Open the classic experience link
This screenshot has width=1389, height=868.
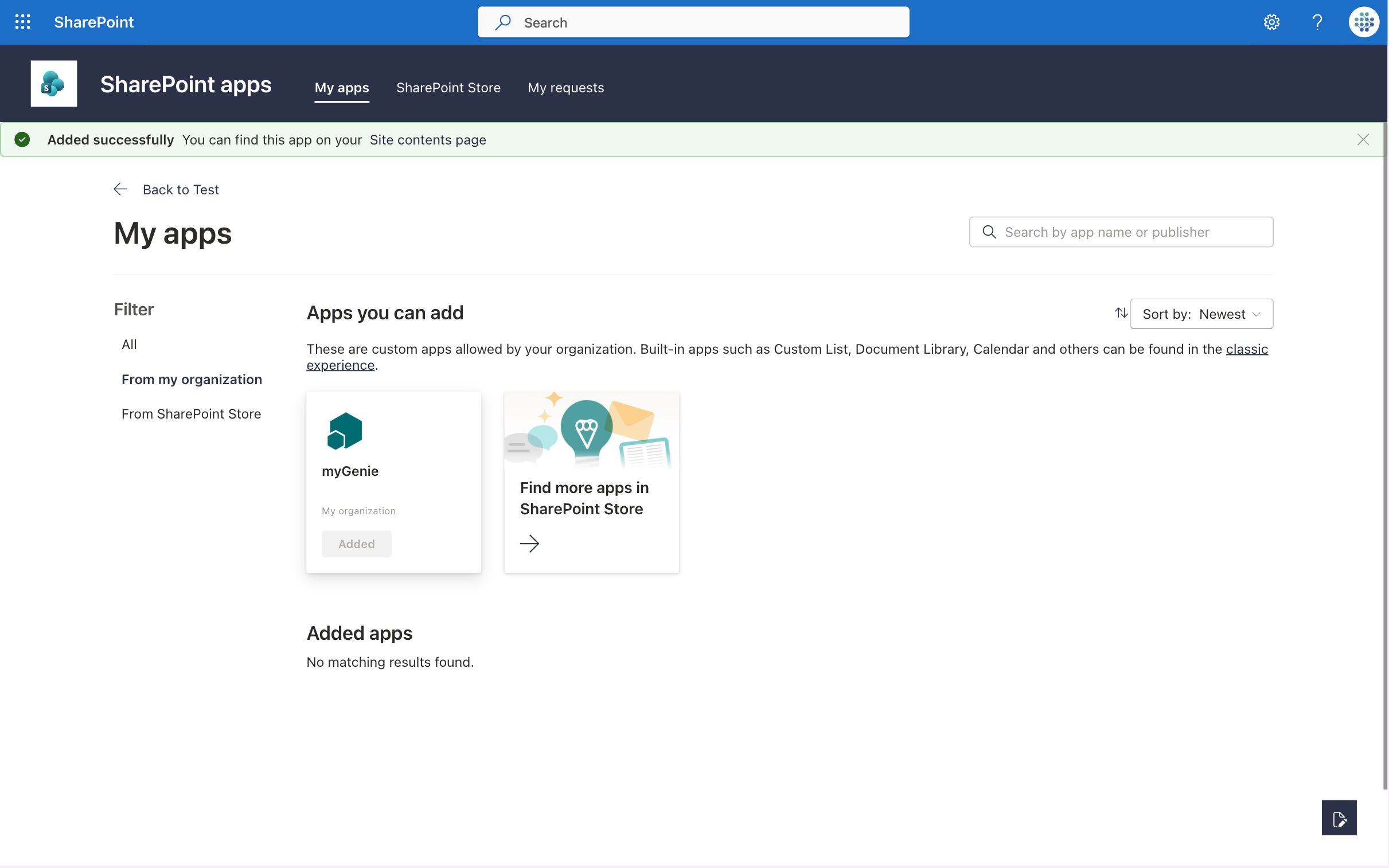pos(1247,349)
